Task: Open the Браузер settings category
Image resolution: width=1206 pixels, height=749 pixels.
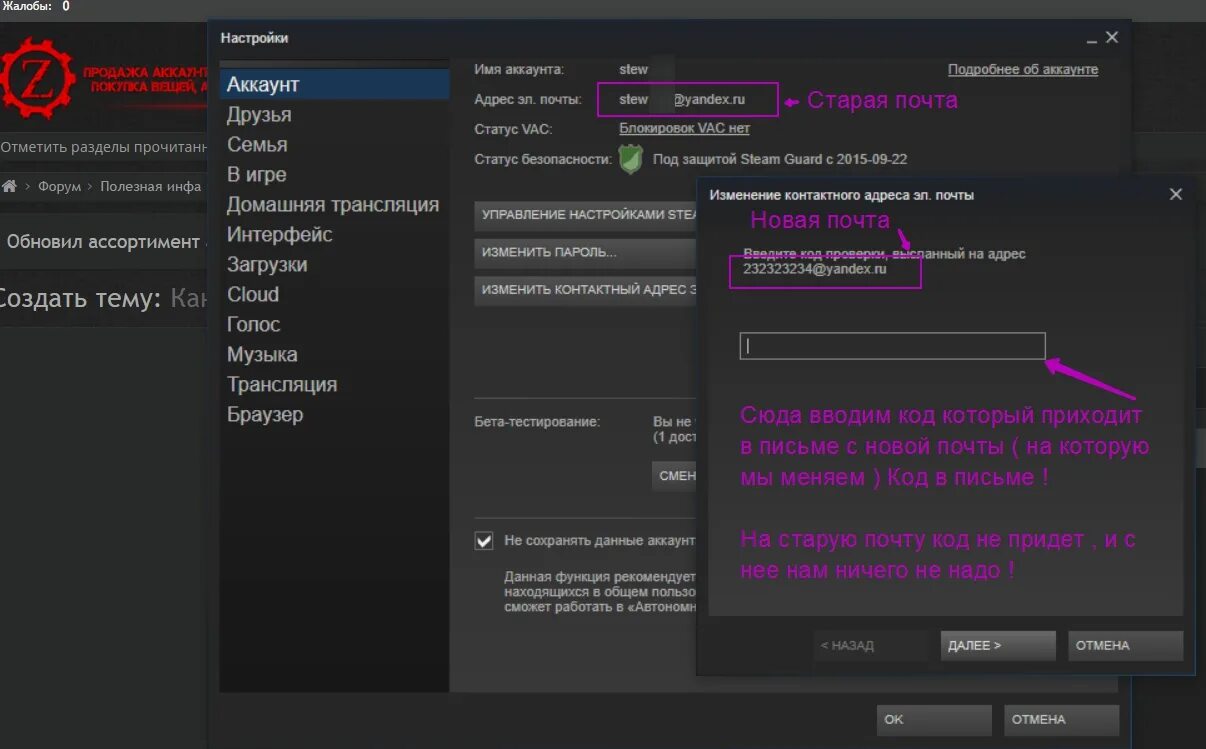Action: [334, 415]
